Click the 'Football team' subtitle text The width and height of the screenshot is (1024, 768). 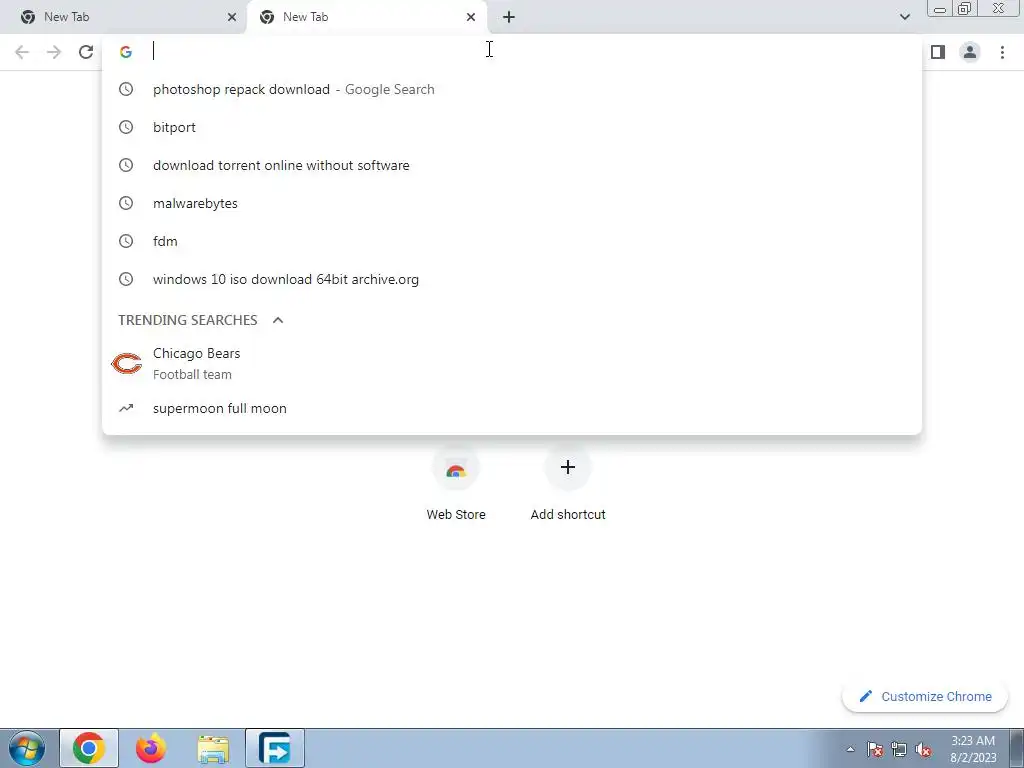192,375
